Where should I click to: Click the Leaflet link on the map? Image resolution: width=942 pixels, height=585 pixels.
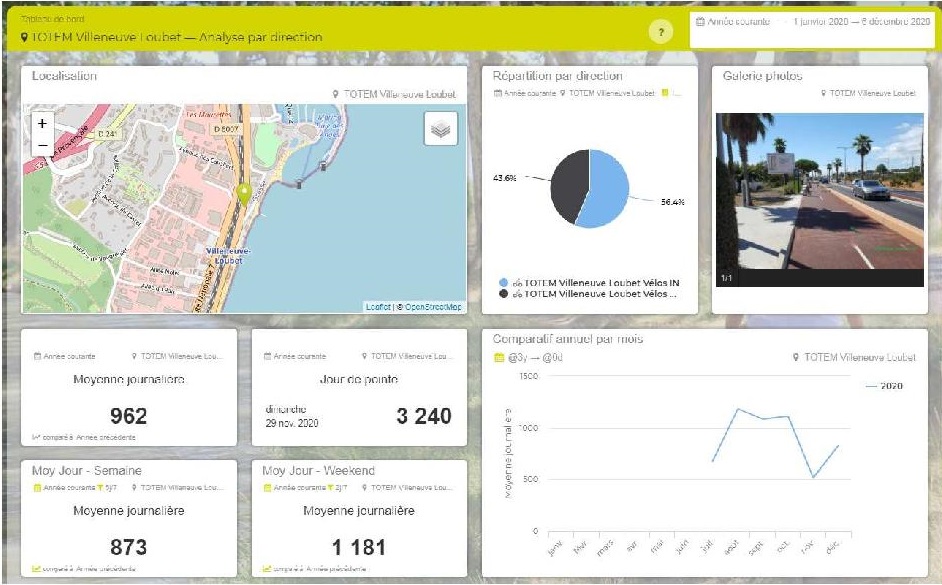pyautogui.click(x=377, y=307)
